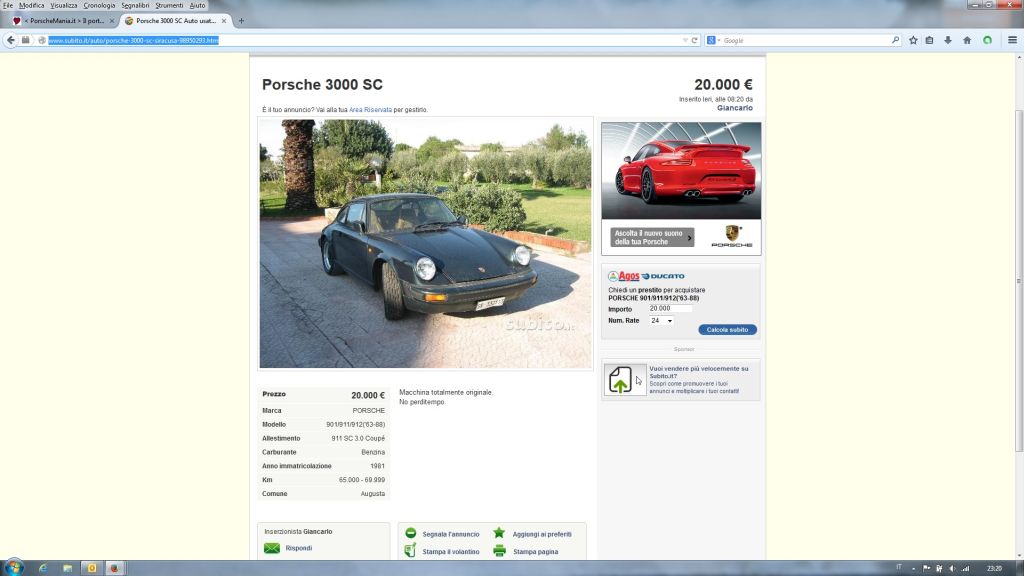This screenshot has height=576, width=1024.
Task: Click the green circular extension icon
Action: point(987,40)
